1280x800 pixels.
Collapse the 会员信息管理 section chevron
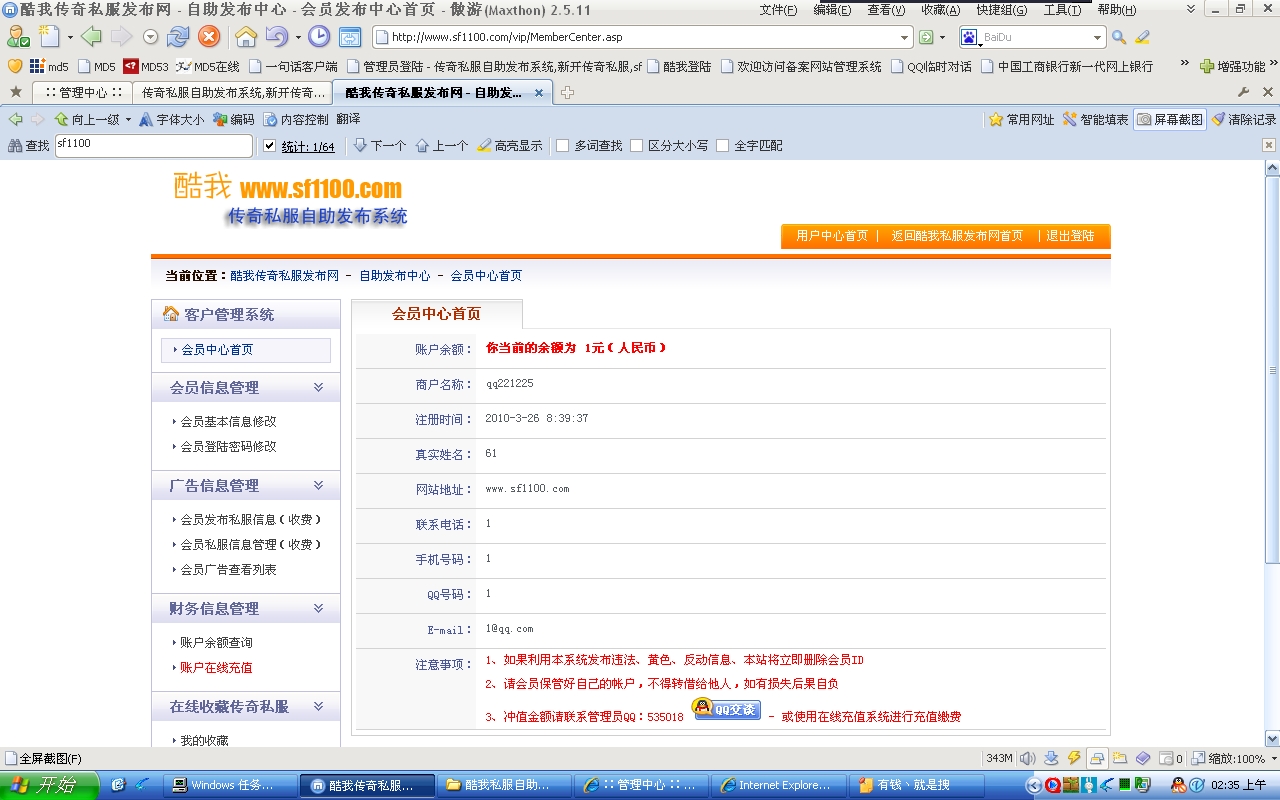click(x=318, y=387)
